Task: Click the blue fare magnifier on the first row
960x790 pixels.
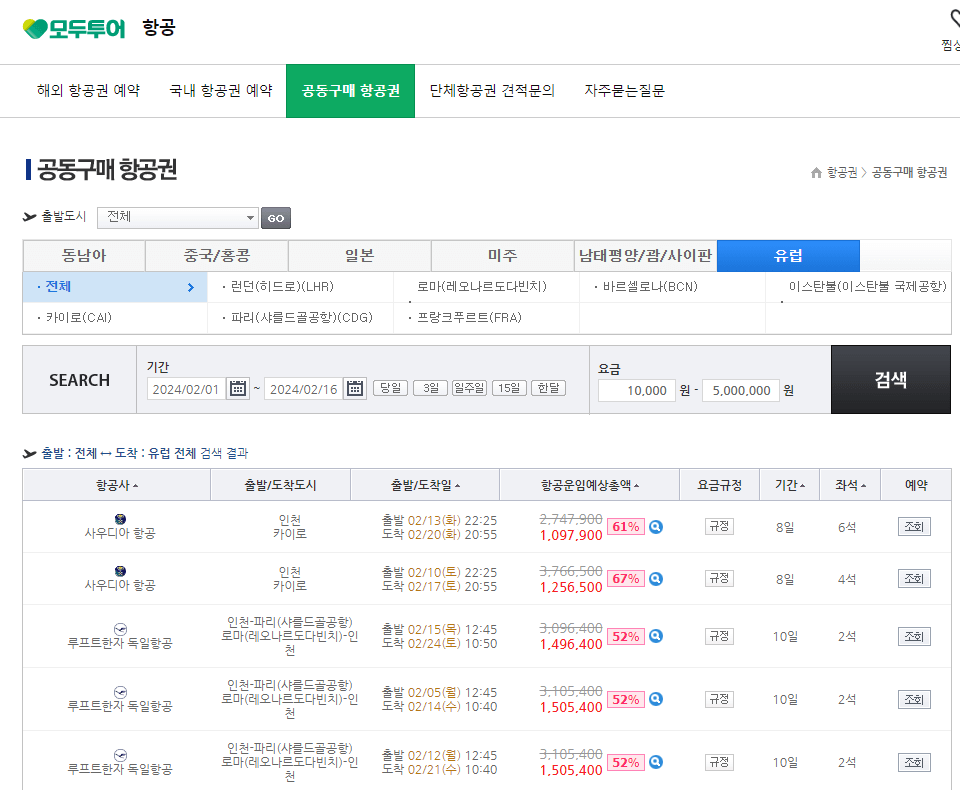Action: [x=655, y=526]
